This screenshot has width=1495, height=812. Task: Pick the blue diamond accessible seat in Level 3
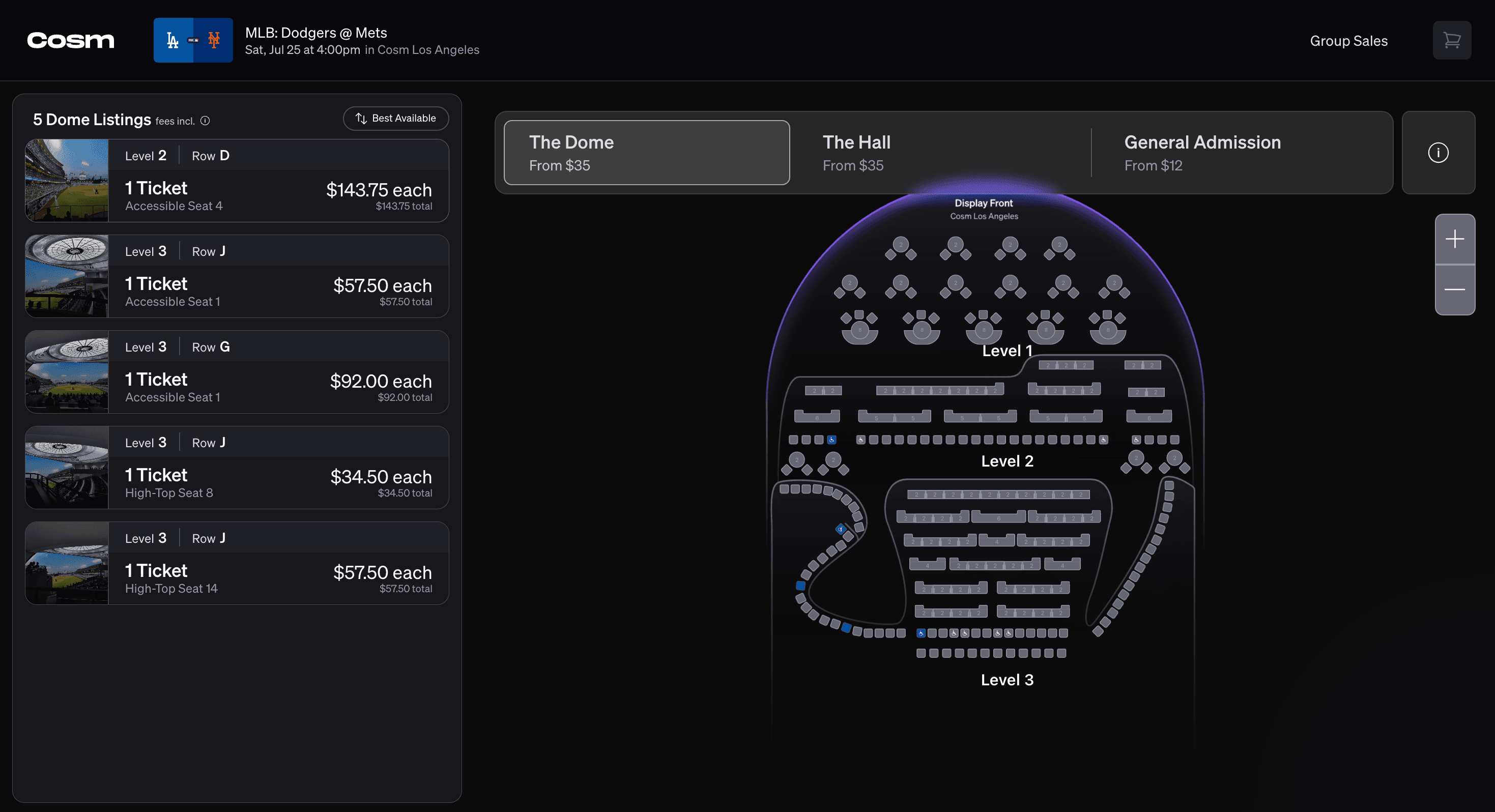click(x=841, y=529)
